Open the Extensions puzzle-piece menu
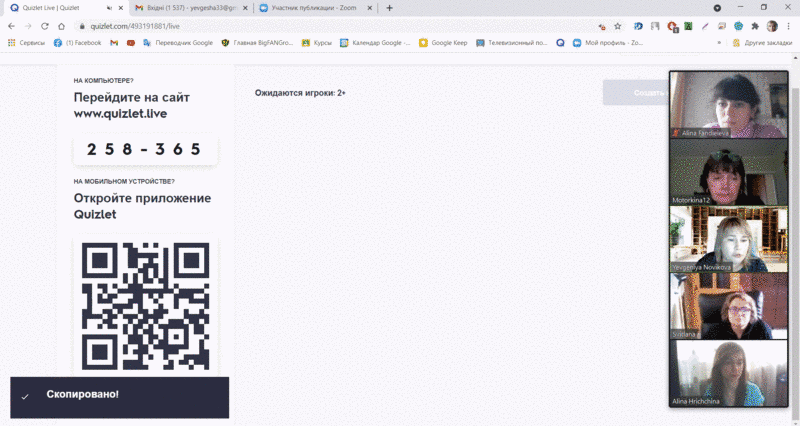 (x=755, y=26)
